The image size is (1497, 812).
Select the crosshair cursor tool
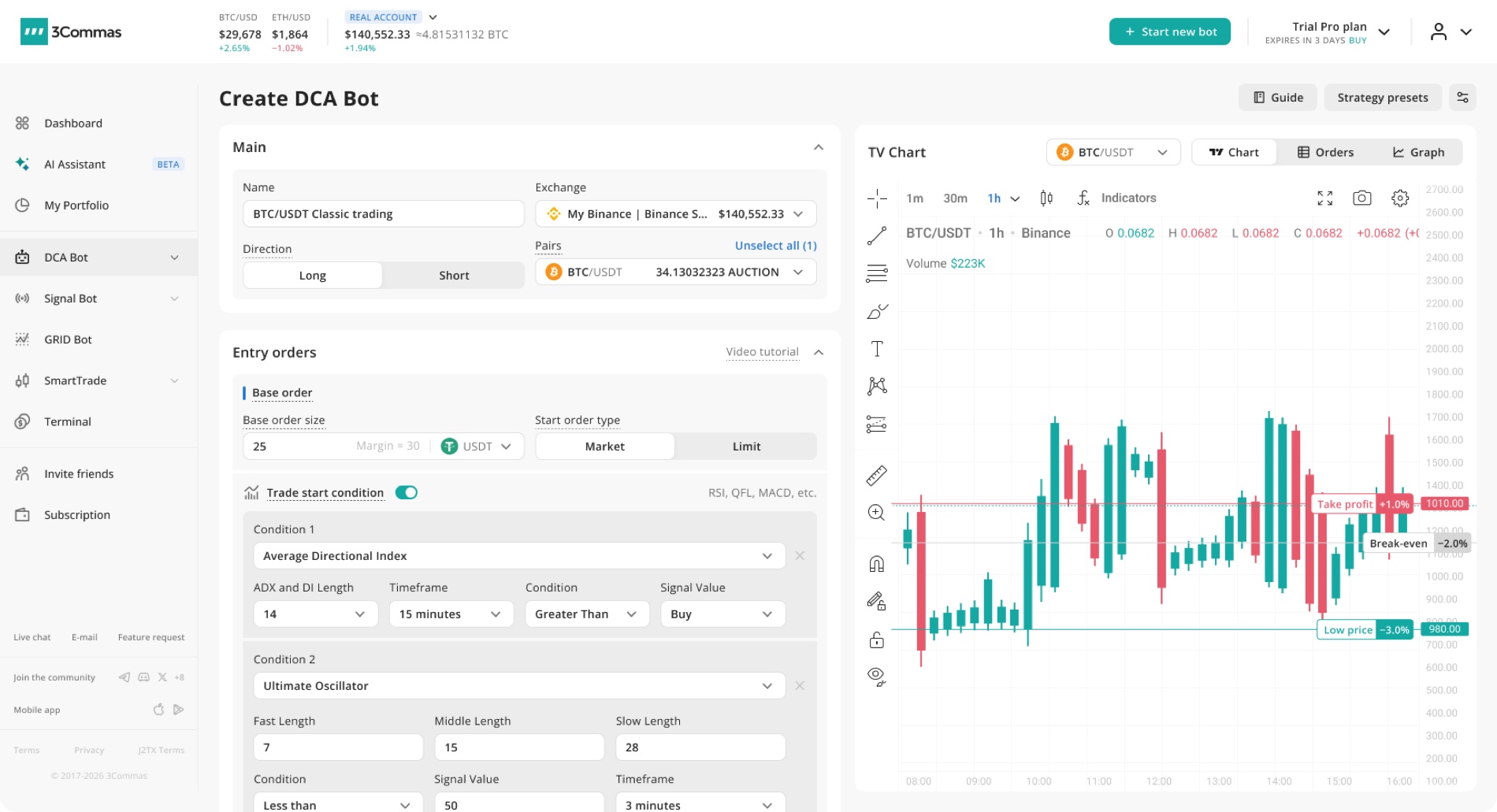pyautogui.click(x=877, y=198)
